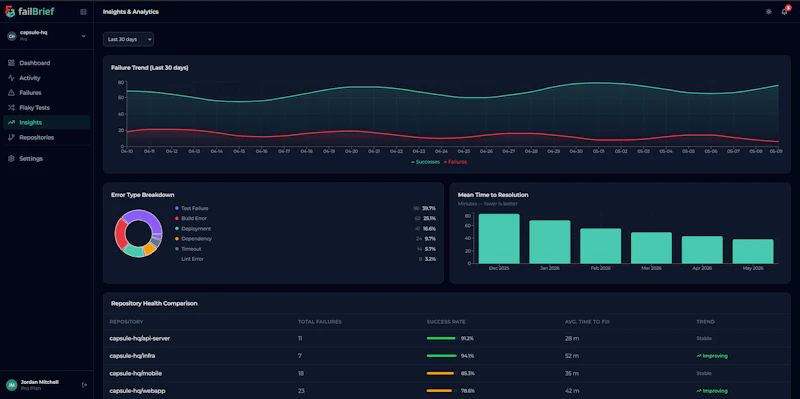This screenshot has width=800, height=399.
Task: Click the Mar 2026 resolution time bar
Action: (651, 248)
